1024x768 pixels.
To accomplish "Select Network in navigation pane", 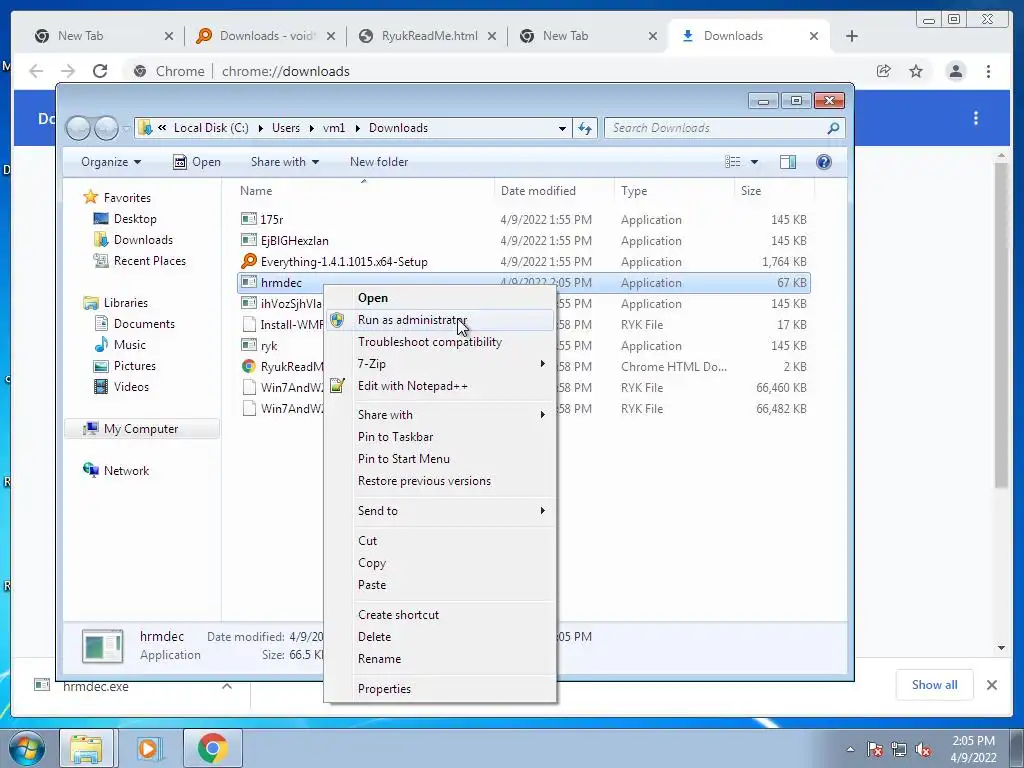I will click(116, 471).
